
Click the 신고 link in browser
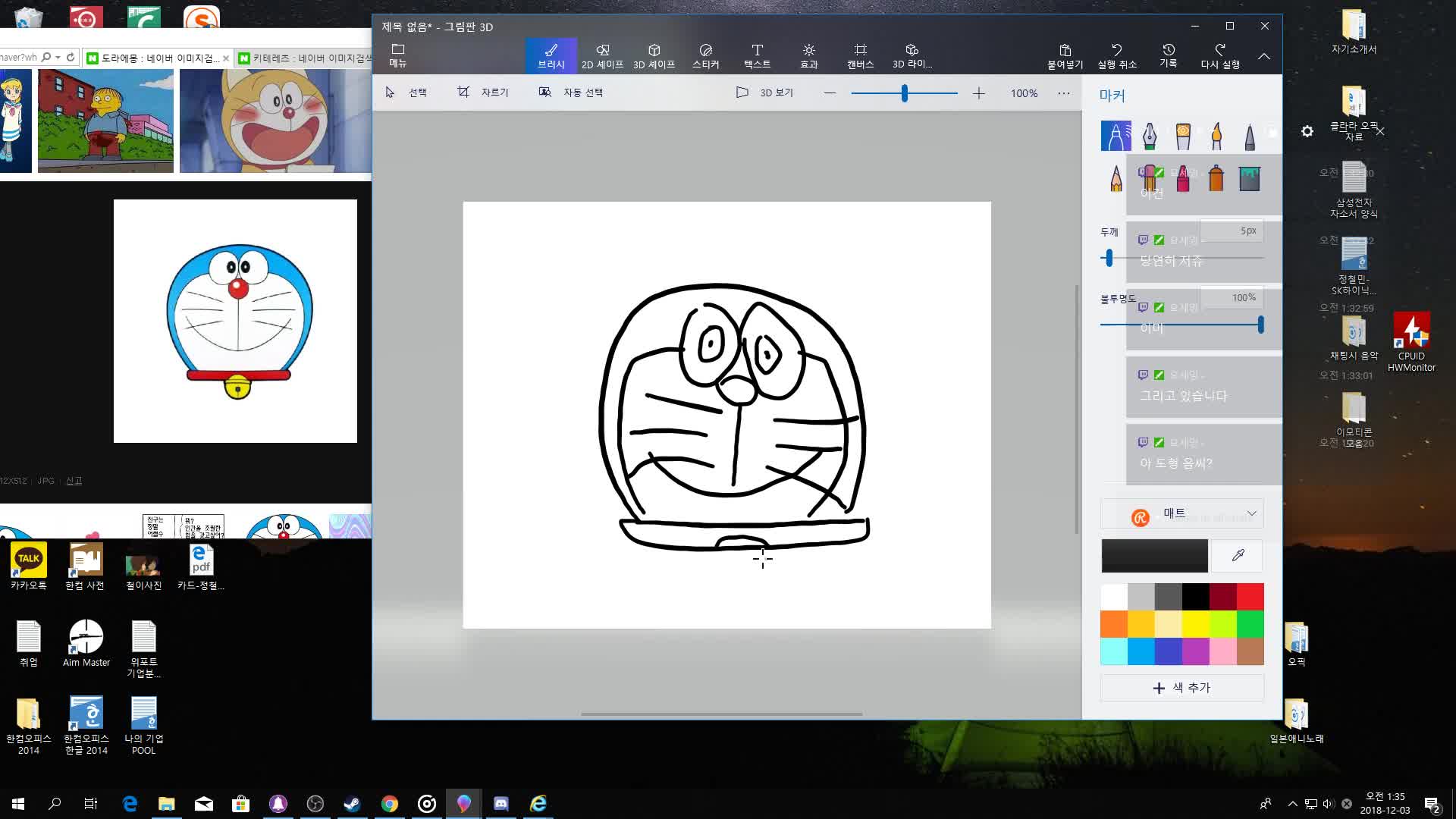pos(74,481)
